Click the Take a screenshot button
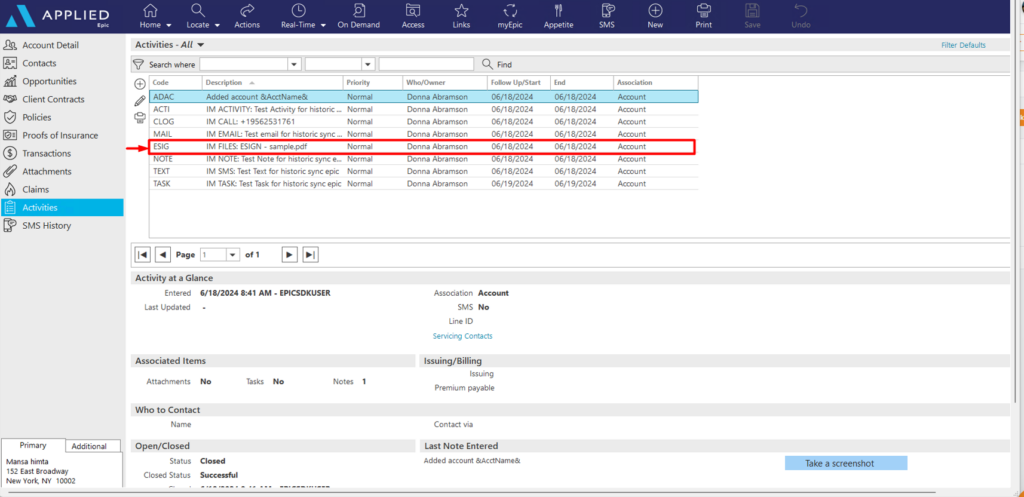The height and width of the screenshot is (497, 1024). (846, 463)
